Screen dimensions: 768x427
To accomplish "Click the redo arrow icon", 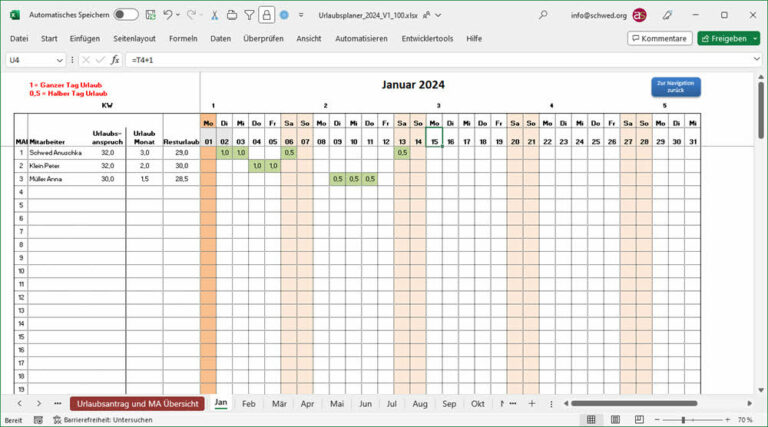I will tap(192, 15).
